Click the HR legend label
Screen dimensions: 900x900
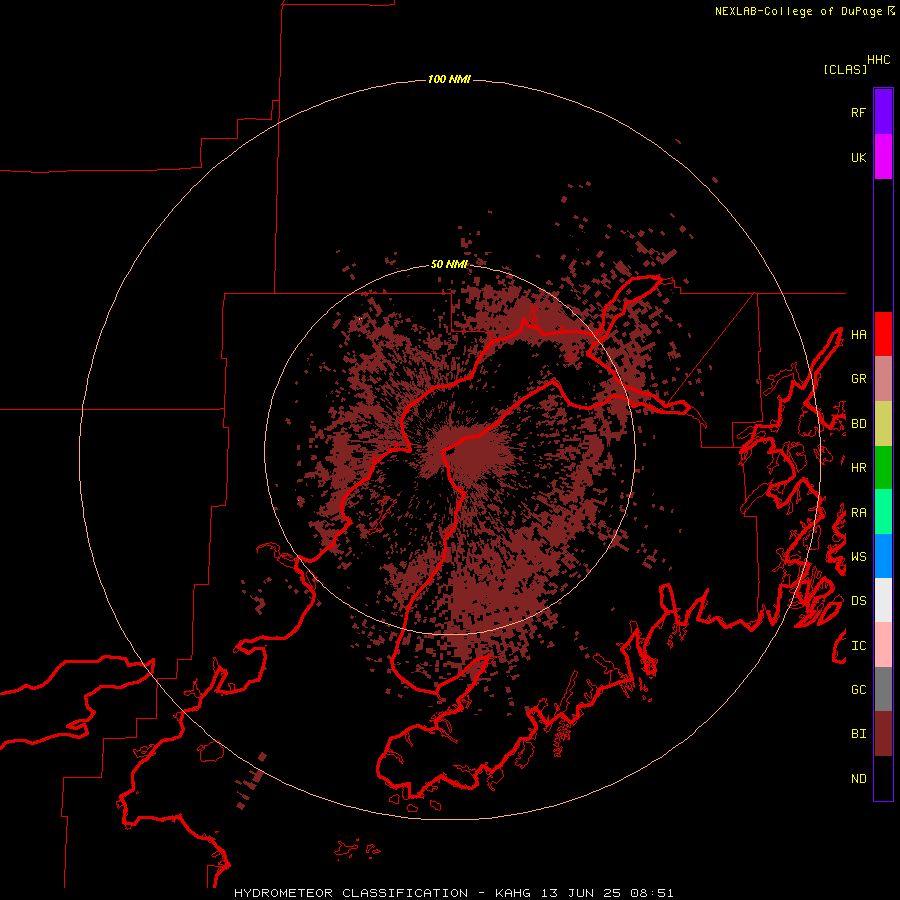click(858, 468)
